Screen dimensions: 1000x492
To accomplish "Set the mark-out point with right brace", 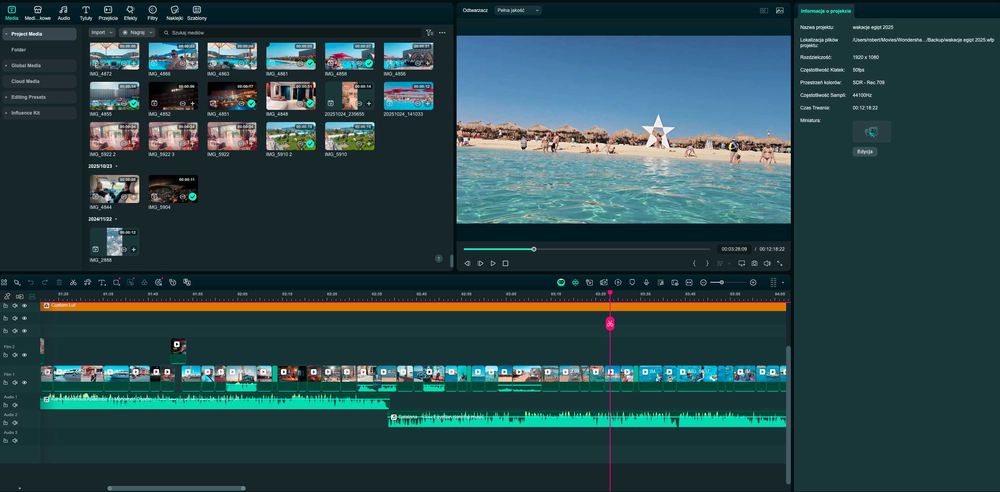I will tap(707, 263).
